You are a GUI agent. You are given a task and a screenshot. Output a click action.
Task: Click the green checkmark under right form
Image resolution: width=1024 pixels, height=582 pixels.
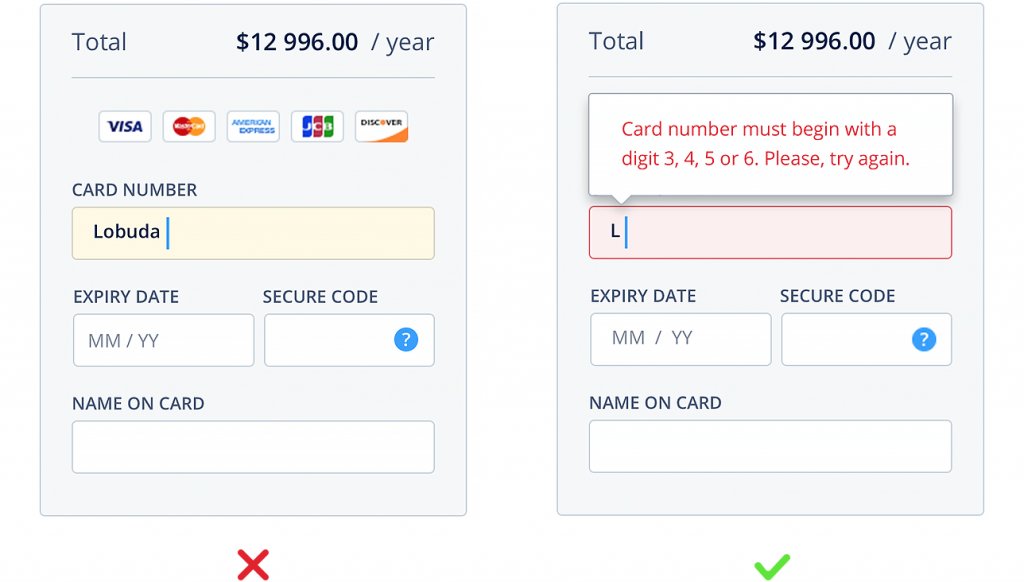click(x=771, y=565)
